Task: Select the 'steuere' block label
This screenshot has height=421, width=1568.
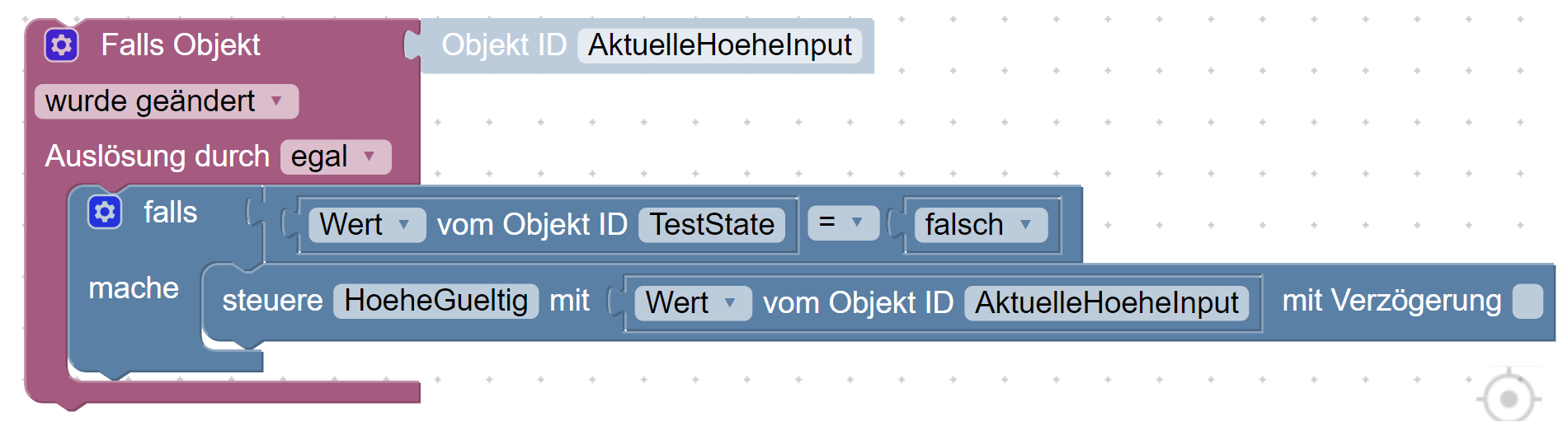Action: coord(272,301)
